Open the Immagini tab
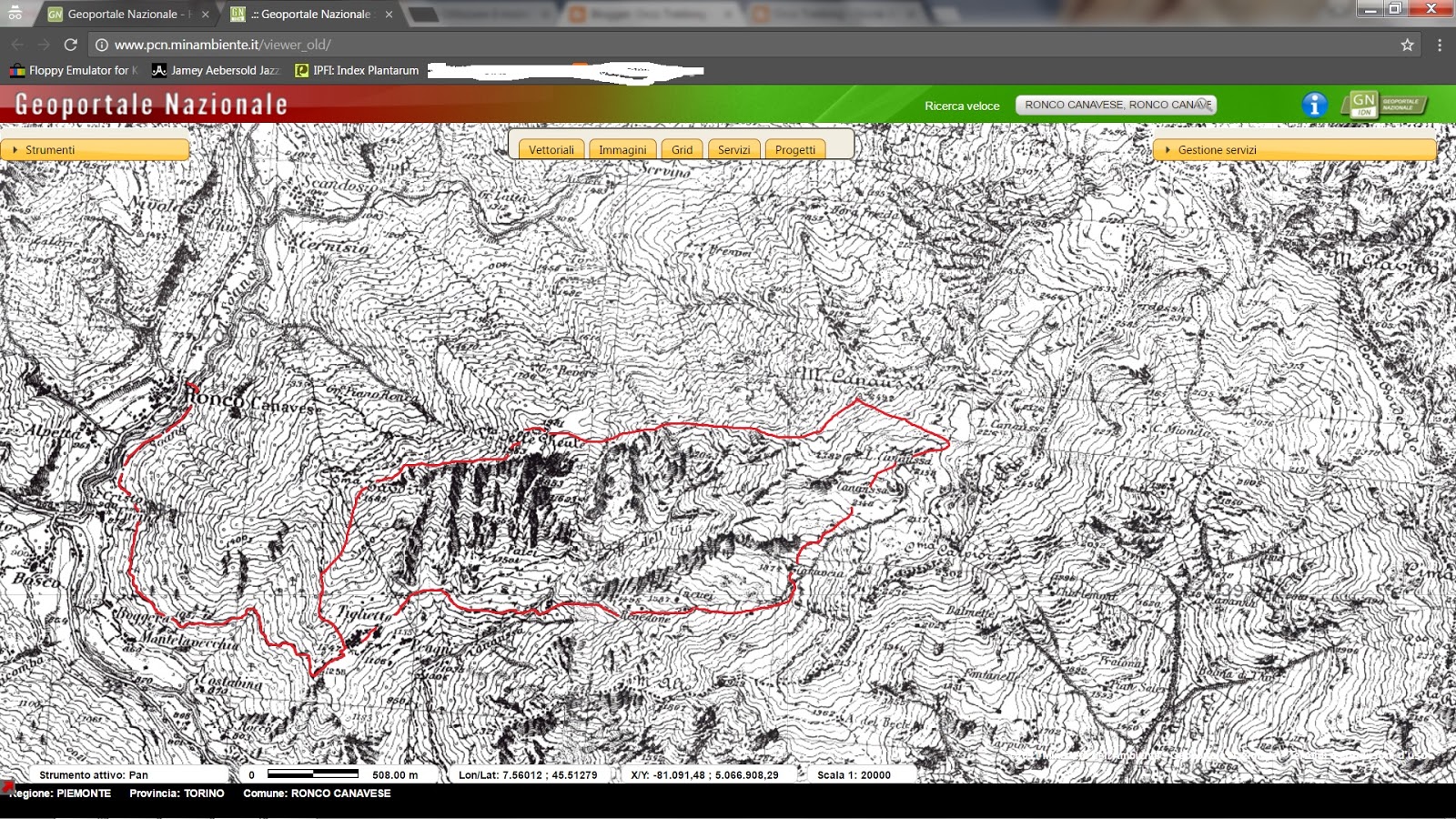 tap(622, 150)
